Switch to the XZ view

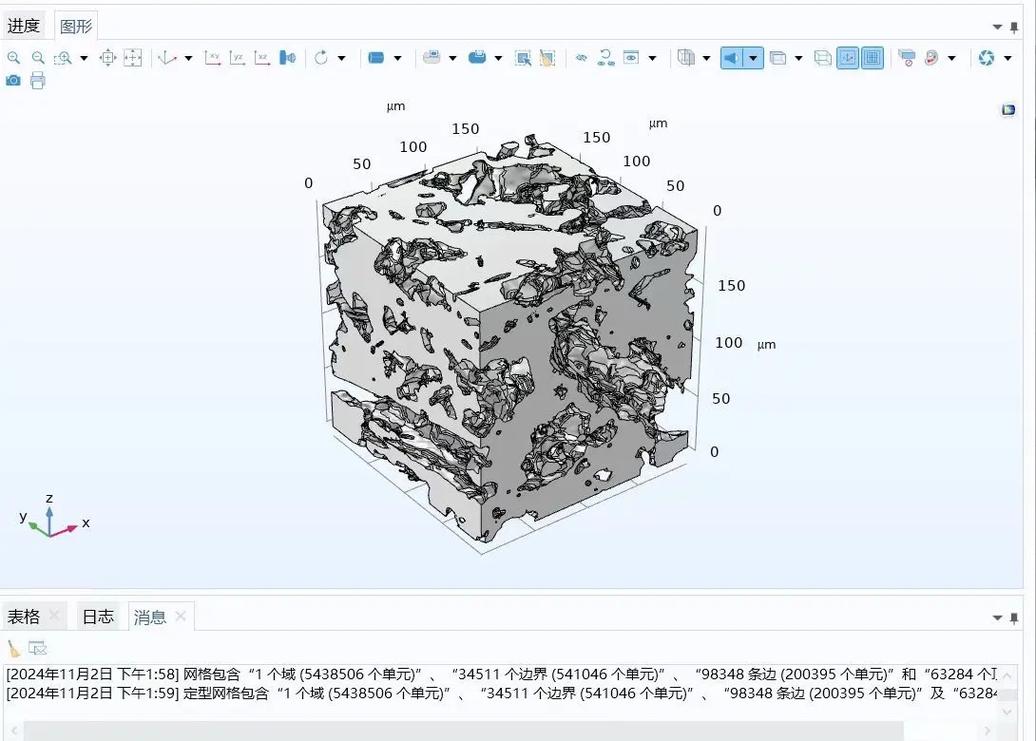262,58
